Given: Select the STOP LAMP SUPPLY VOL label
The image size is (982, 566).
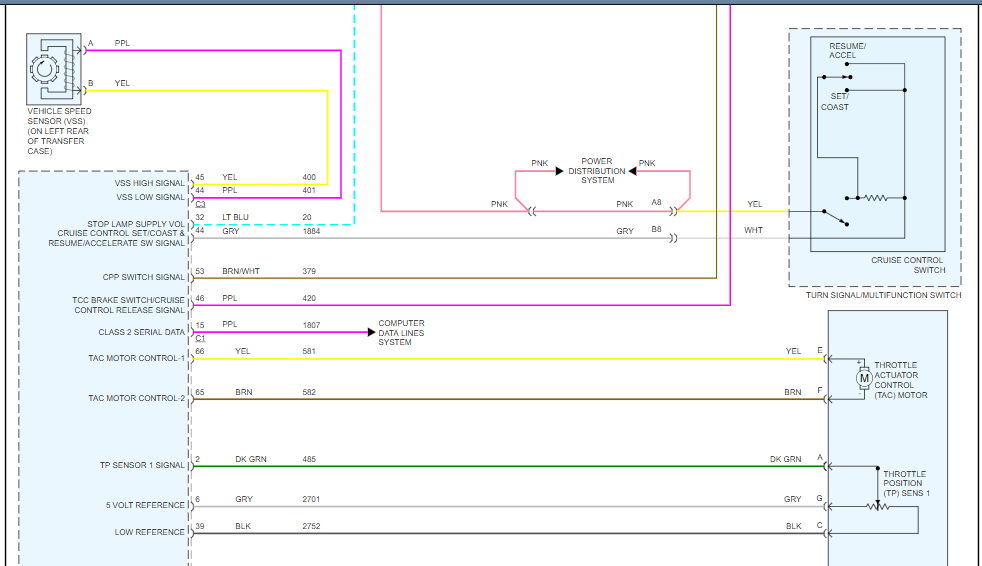Looking at the screenshot, I should coord(136,224).
